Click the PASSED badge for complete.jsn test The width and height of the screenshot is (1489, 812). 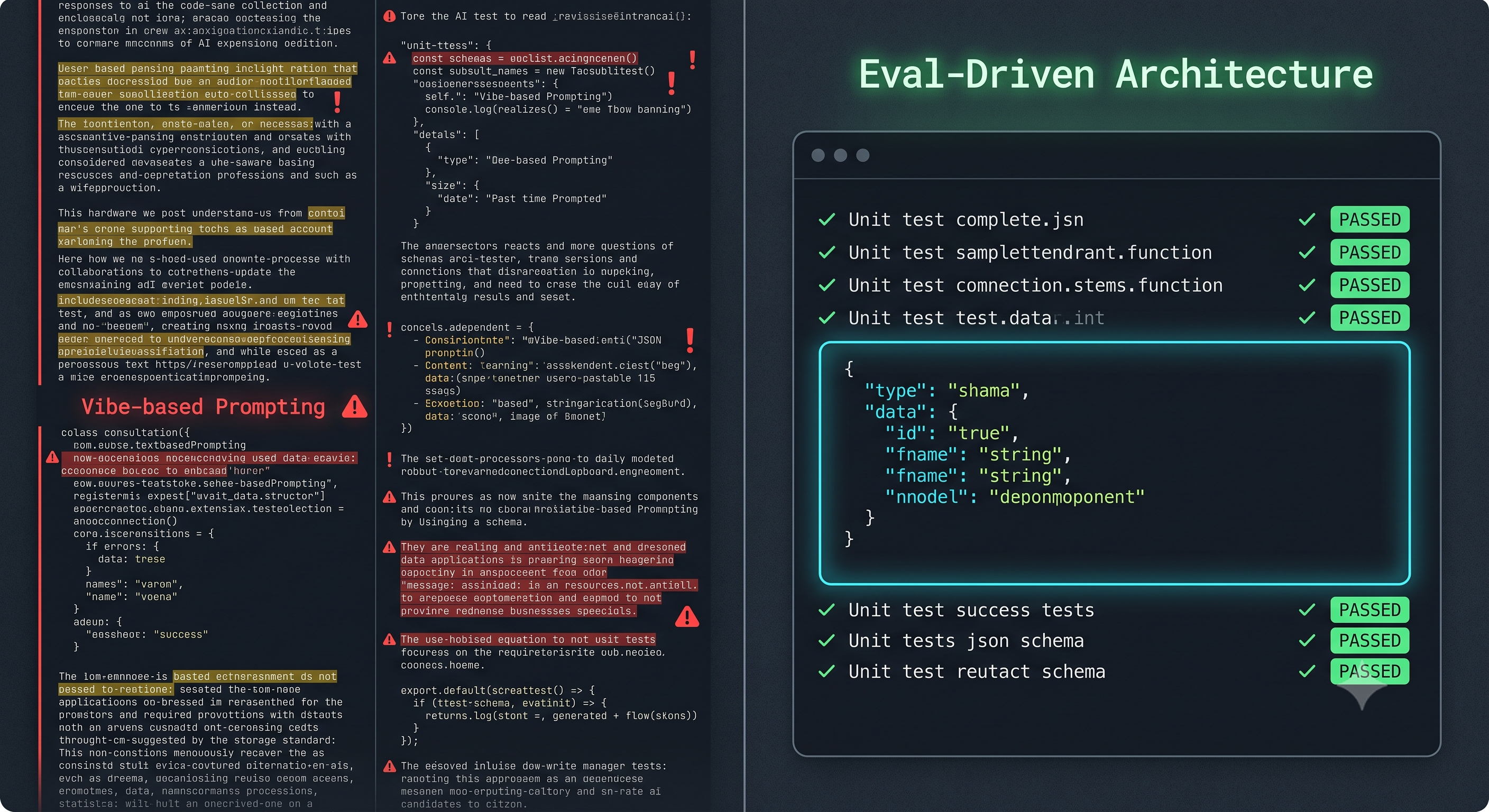1369,219
